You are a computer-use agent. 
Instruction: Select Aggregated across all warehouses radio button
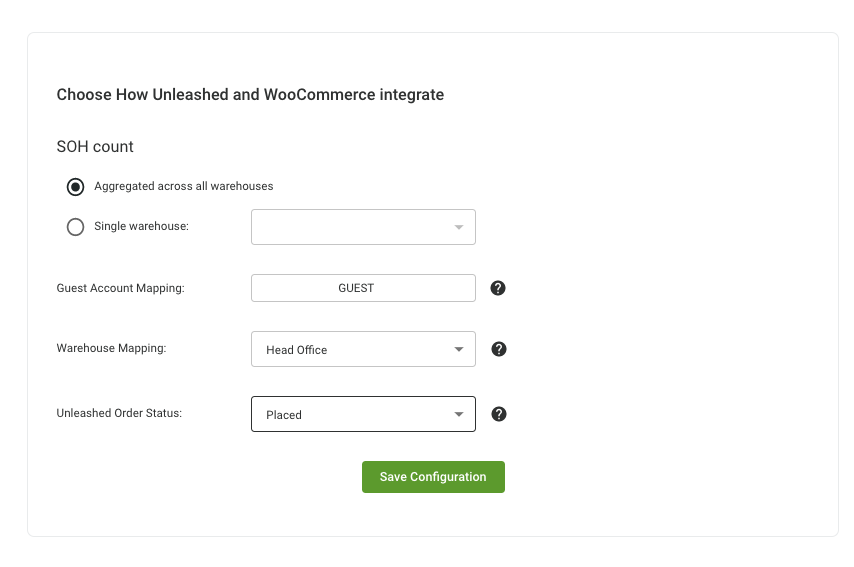[x=76, y=187]
